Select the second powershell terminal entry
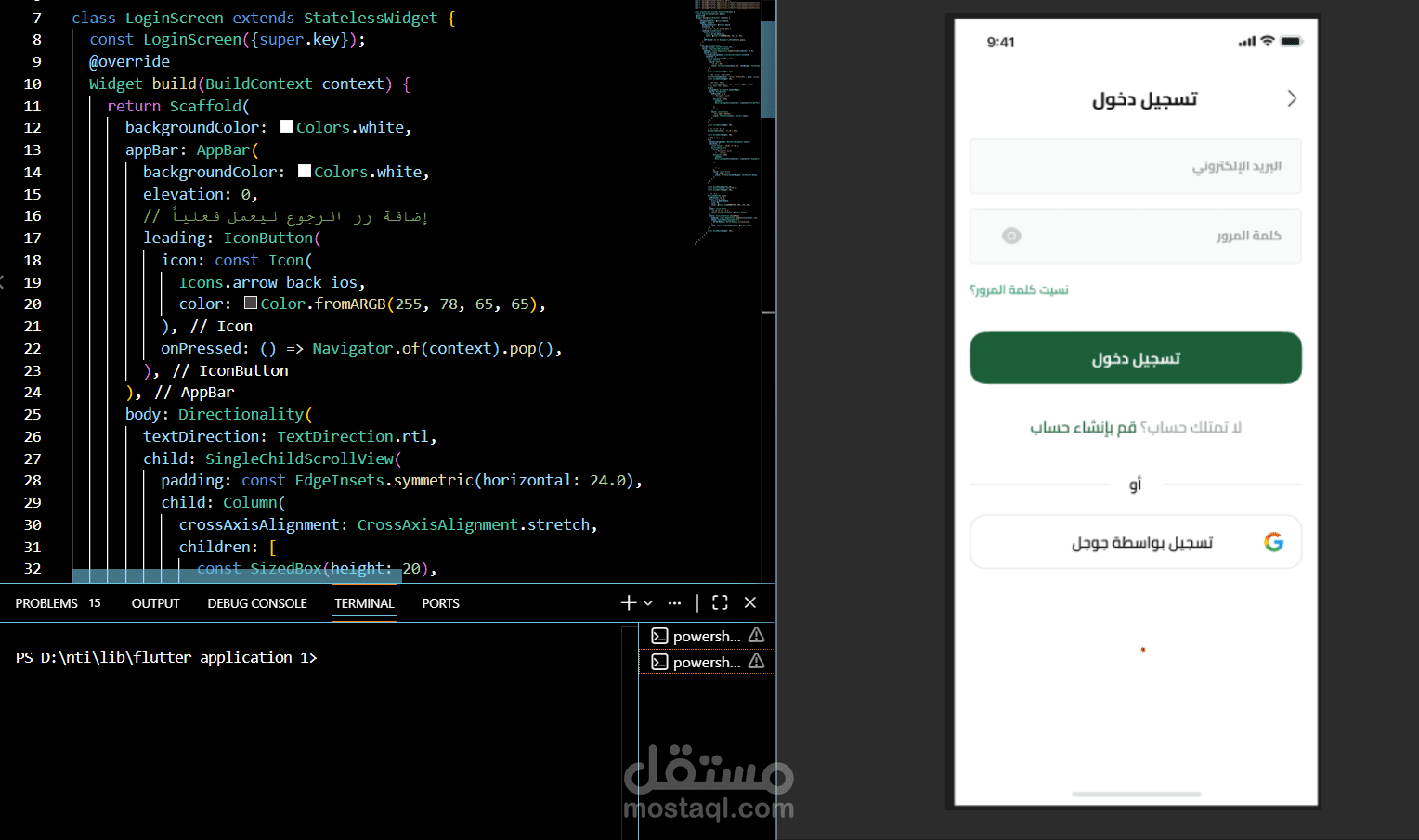1419x840 pixels. click(707, 662)
